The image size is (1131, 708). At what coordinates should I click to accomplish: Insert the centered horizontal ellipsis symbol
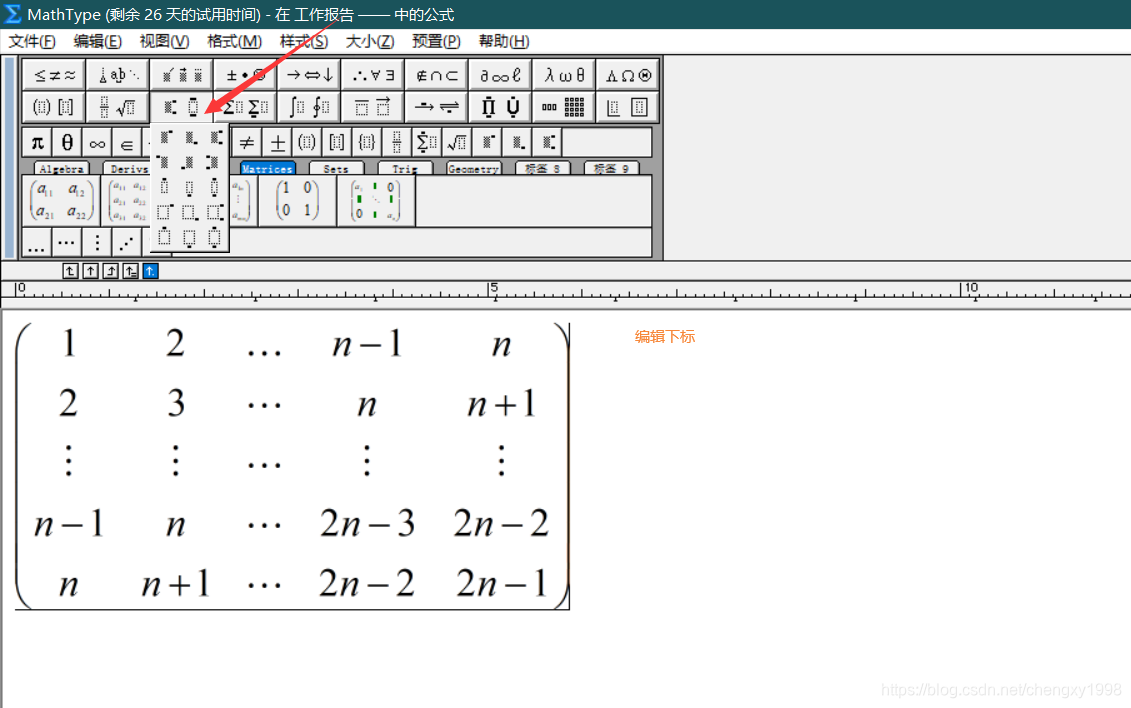(x=66, y=243)
